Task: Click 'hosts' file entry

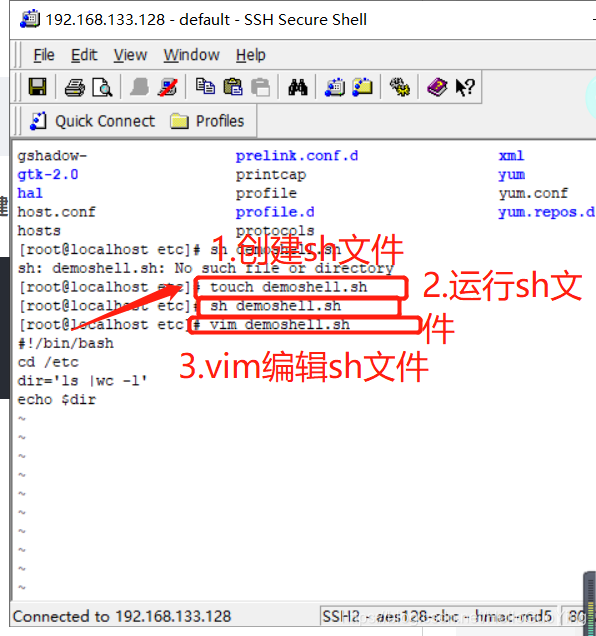Action: [39, 230]
